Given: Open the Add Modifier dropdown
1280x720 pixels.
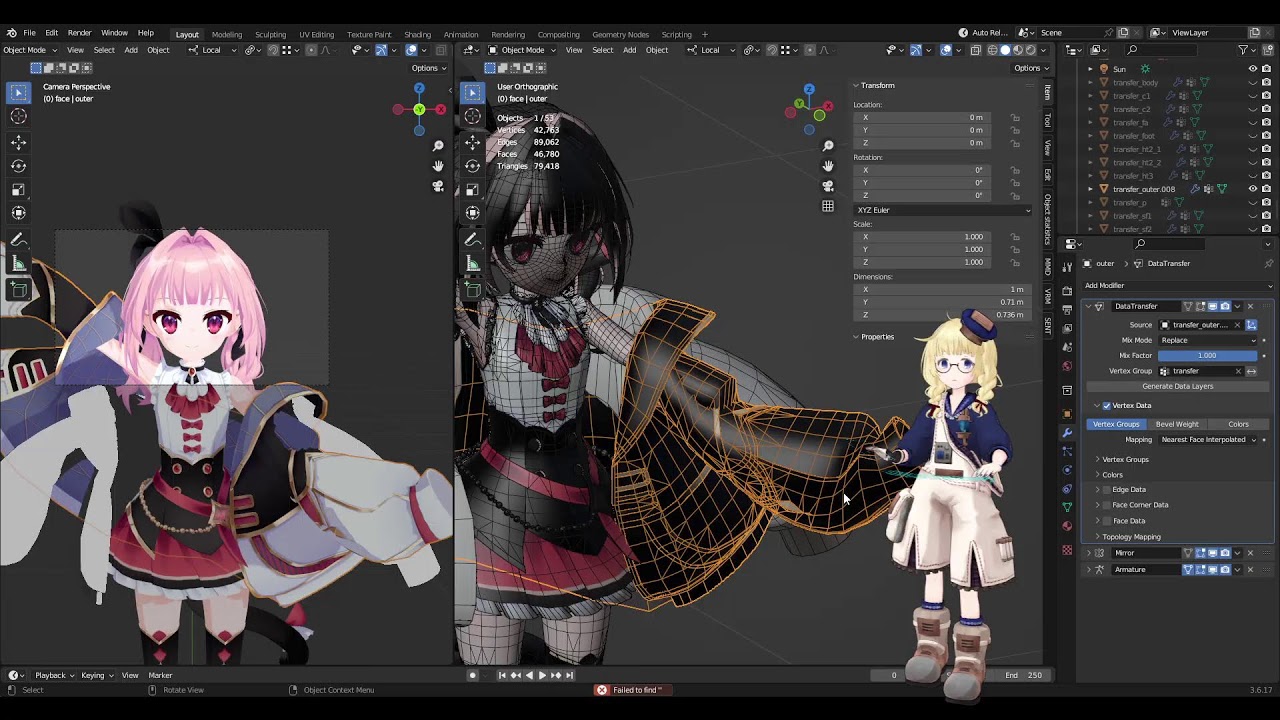Looking at the screenshot, I should pos(1176,286).
